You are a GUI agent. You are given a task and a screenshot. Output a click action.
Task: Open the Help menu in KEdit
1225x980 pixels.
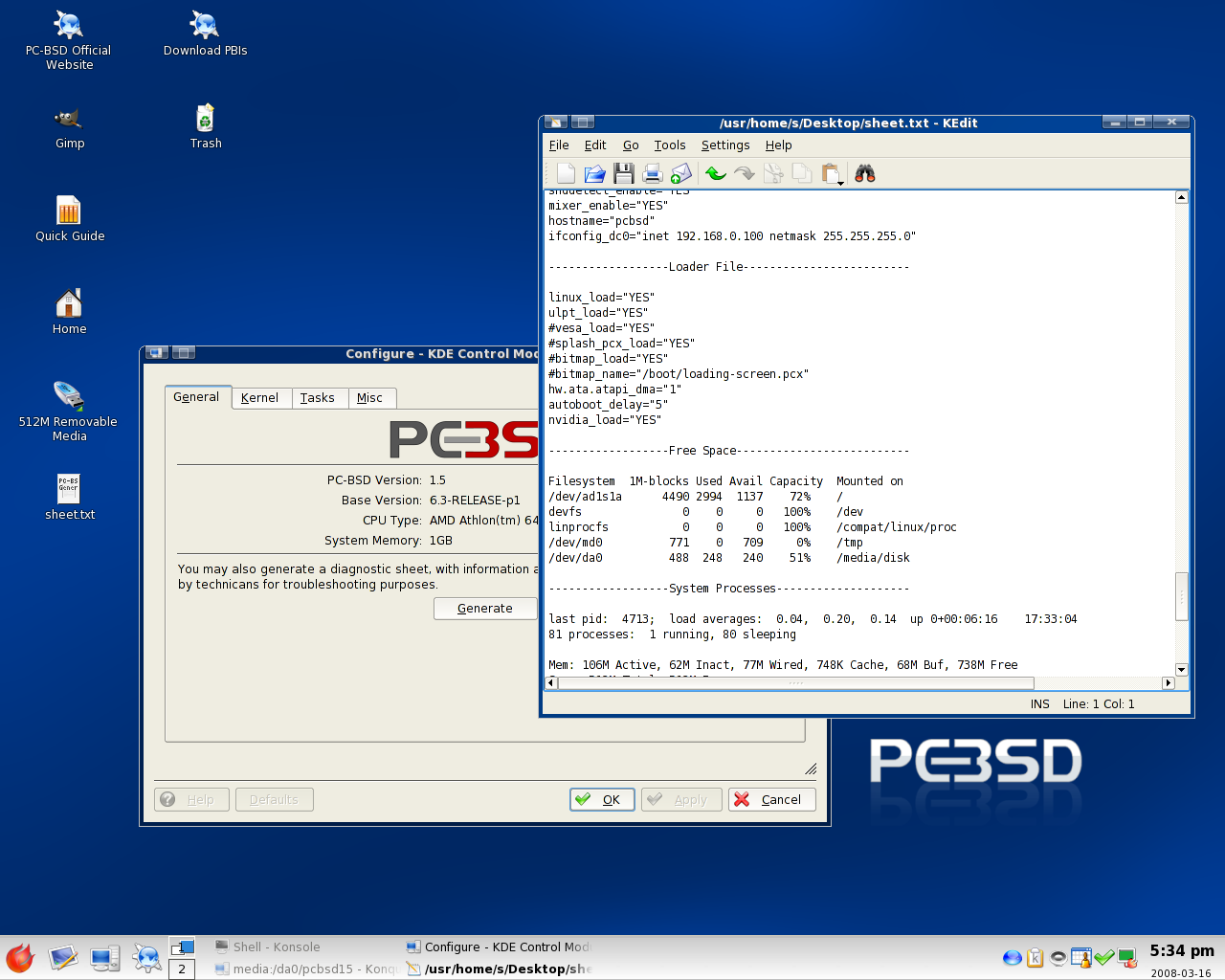pos(779,145)
